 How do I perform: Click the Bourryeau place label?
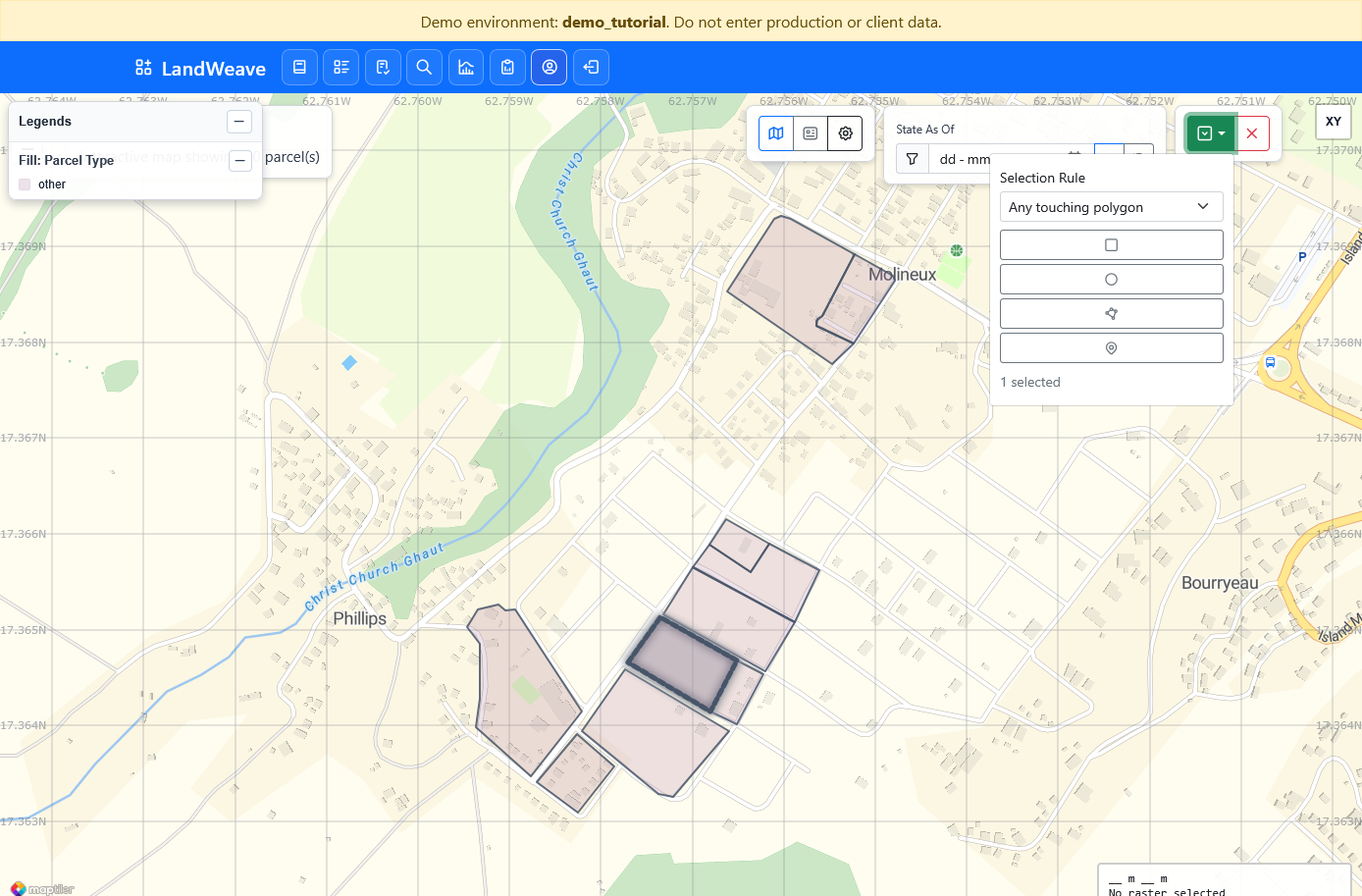pos(1220,583)
